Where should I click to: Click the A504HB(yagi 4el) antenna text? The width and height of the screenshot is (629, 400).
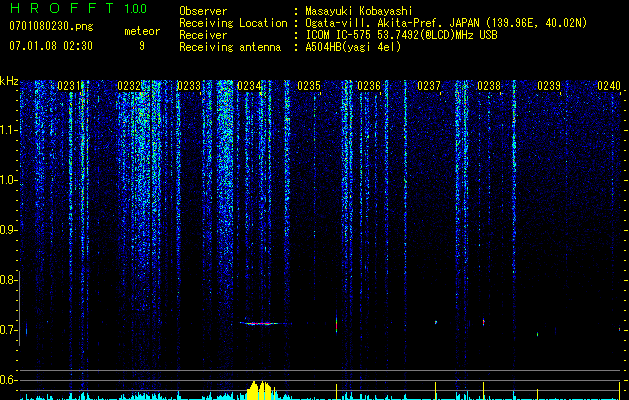353,47
